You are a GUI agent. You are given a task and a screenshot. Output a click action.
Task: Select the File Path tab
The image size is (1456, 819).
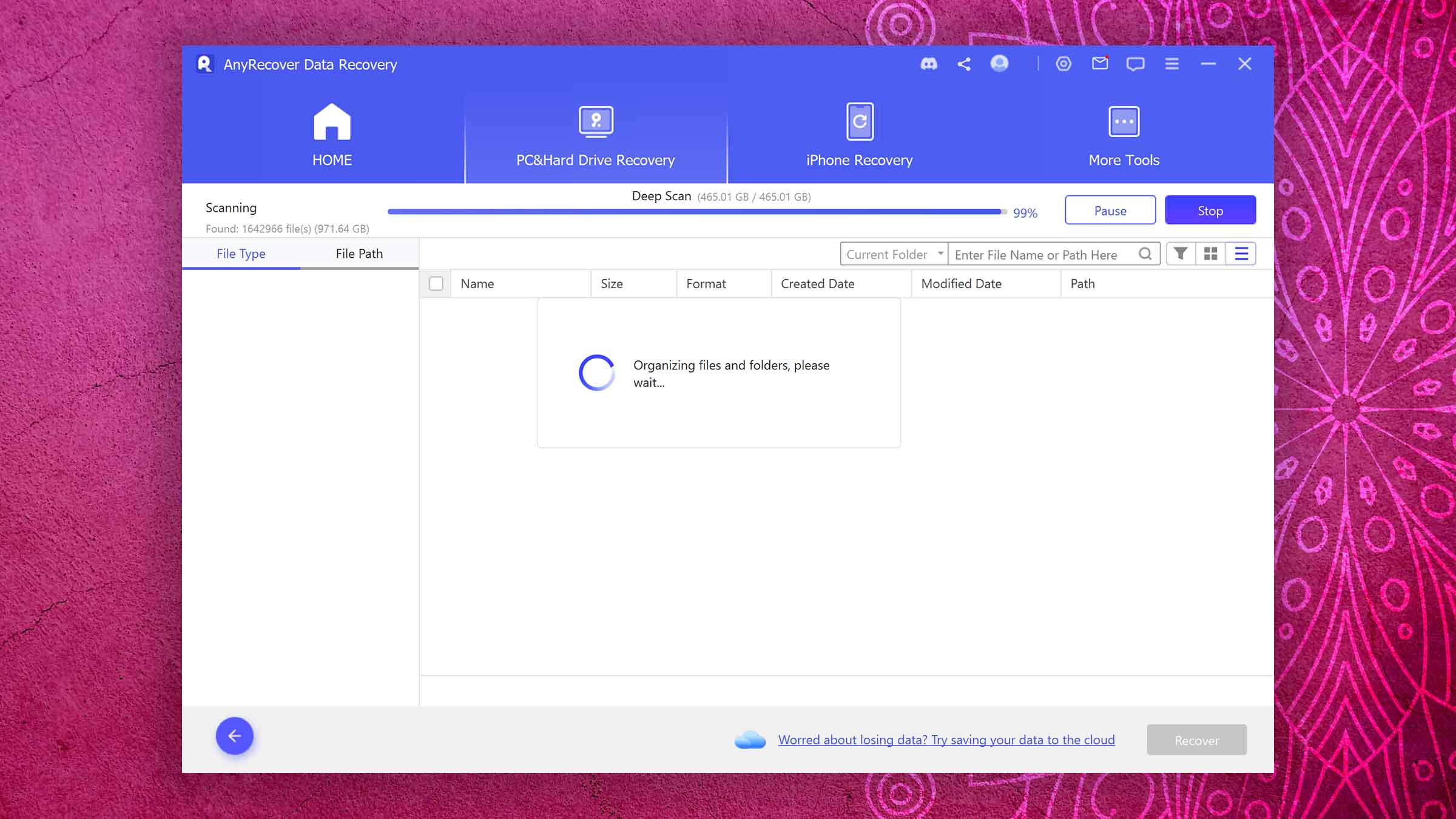pyautogui.click(x=359, y=254)
